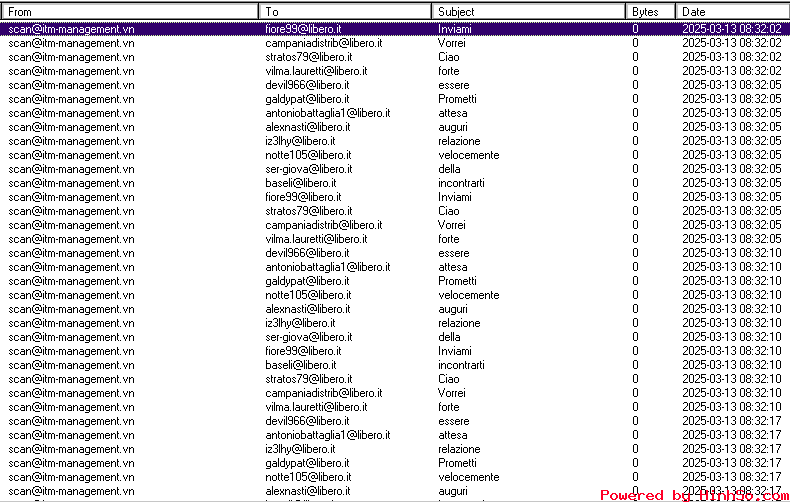Click vilma.lauretti@libero.it entry dated 08:32:02
This screenshot has width=790, height=502.
pyautogui.click(x=395, y=71)
